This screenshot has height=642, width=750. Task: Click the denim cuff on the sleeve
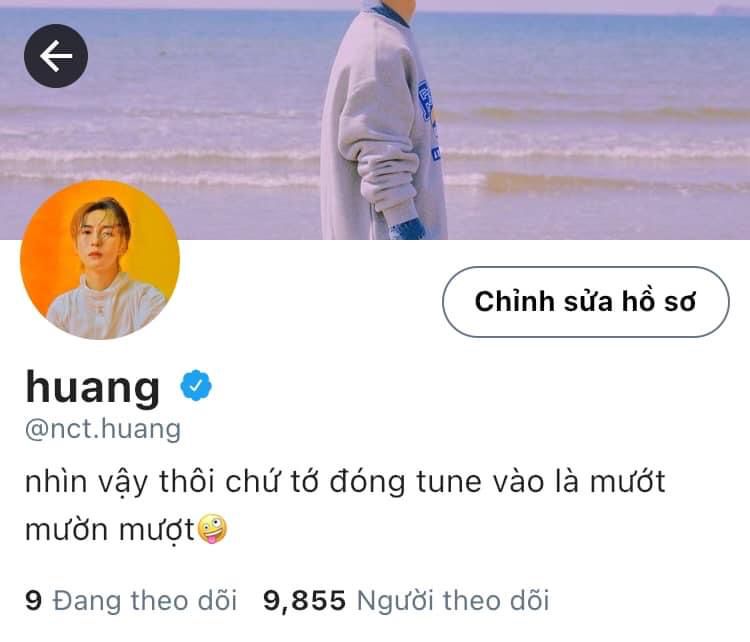pos(408,230)
